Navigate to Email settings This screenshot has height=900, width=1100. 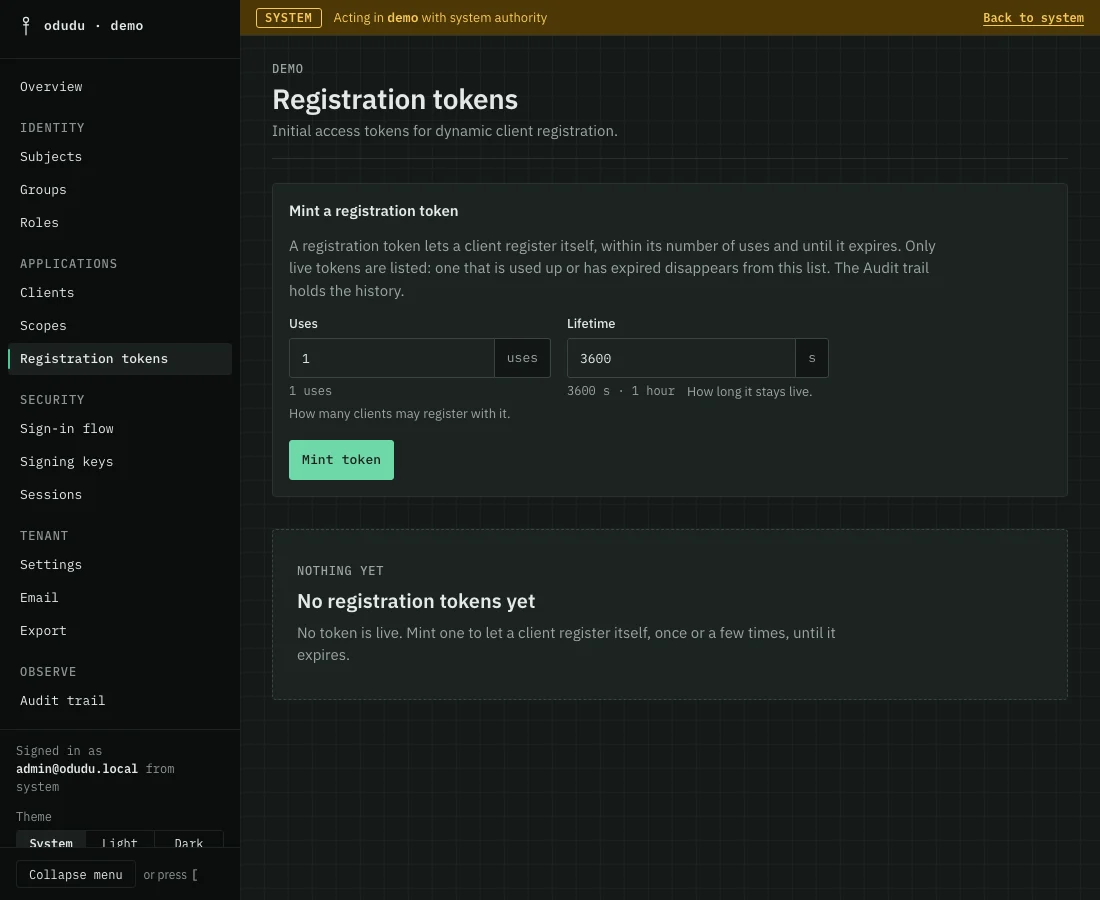tap(120, 598)
